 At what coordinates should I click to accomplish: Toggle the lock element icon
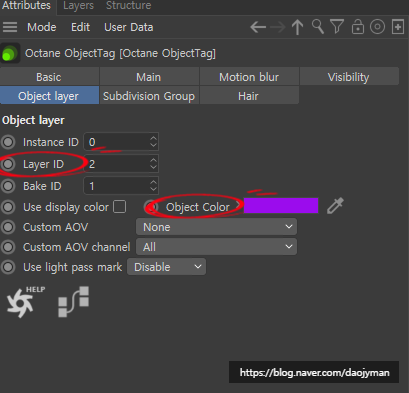point(358,27)
